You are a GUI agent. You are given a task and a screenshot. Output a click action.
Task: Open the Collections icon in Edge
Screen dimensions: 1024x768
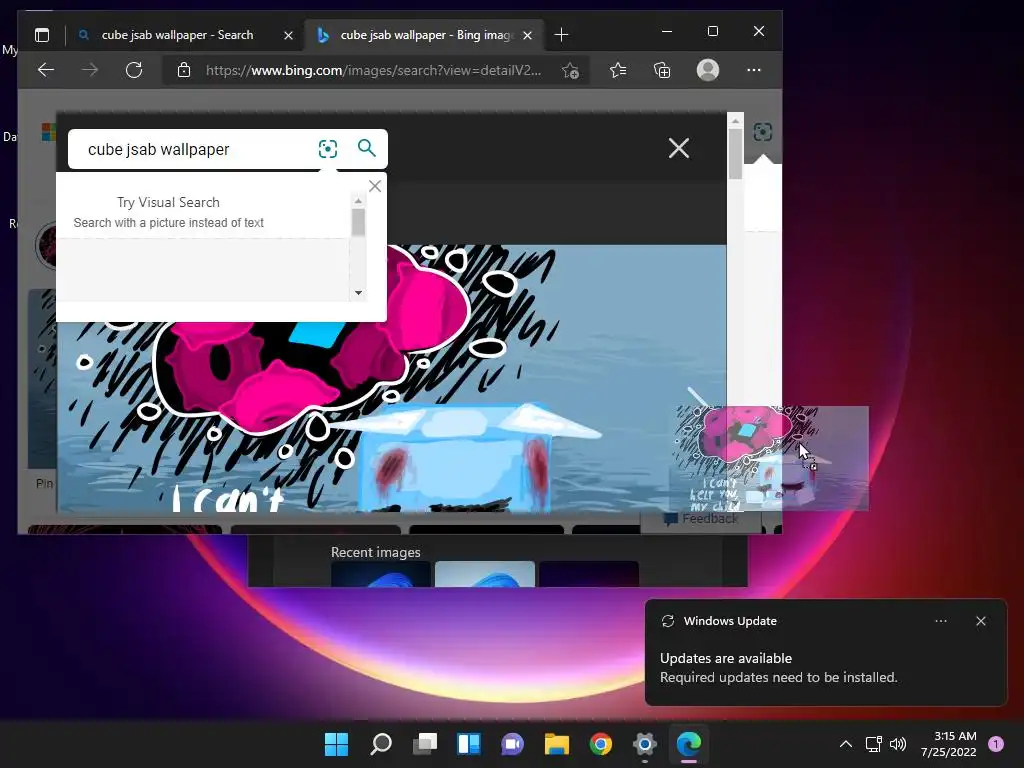pos(662,70)
